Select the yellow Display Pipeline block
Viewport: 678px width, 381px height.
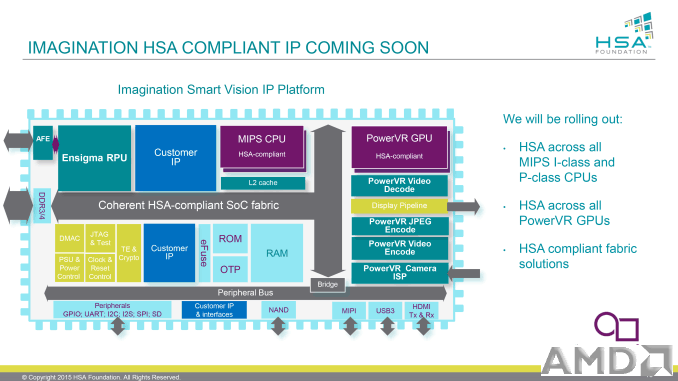[399, 206]
